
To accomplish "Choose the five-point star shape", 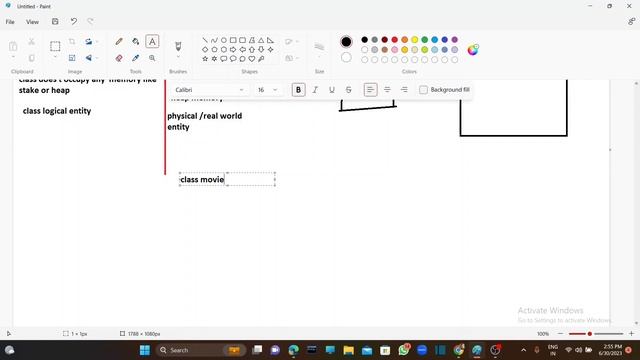I will (x=205, y=59).
